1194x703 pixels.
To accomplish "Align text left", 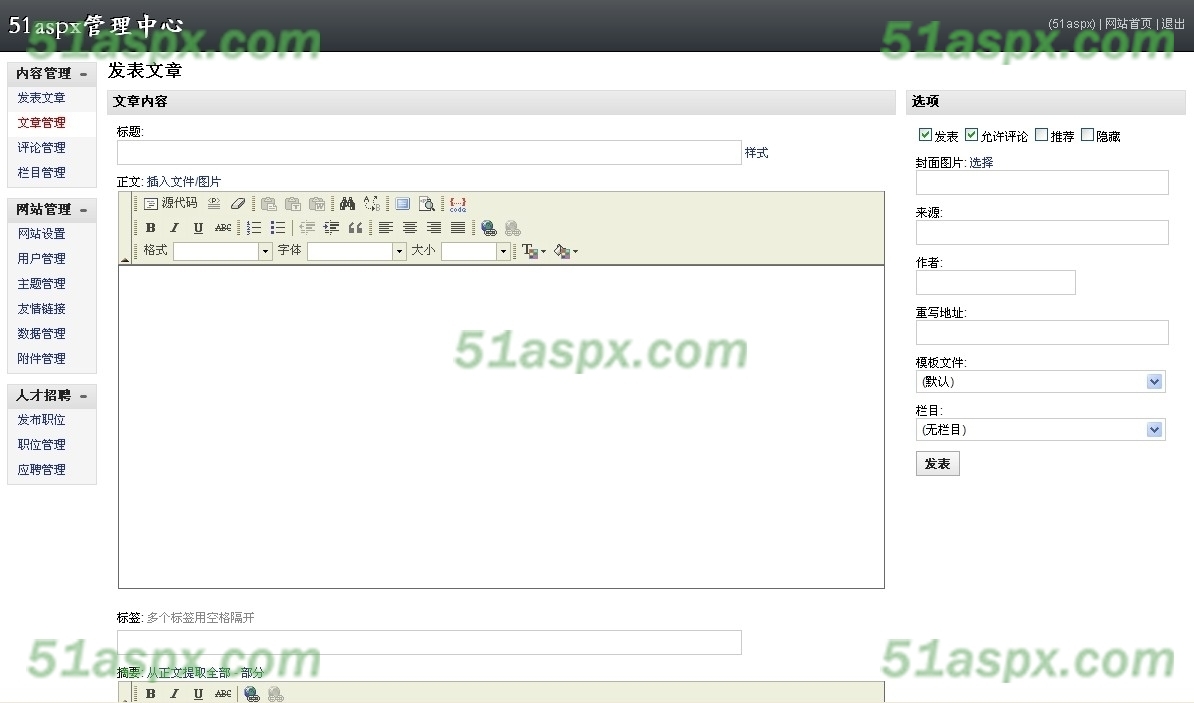I will tap(386, 227).
